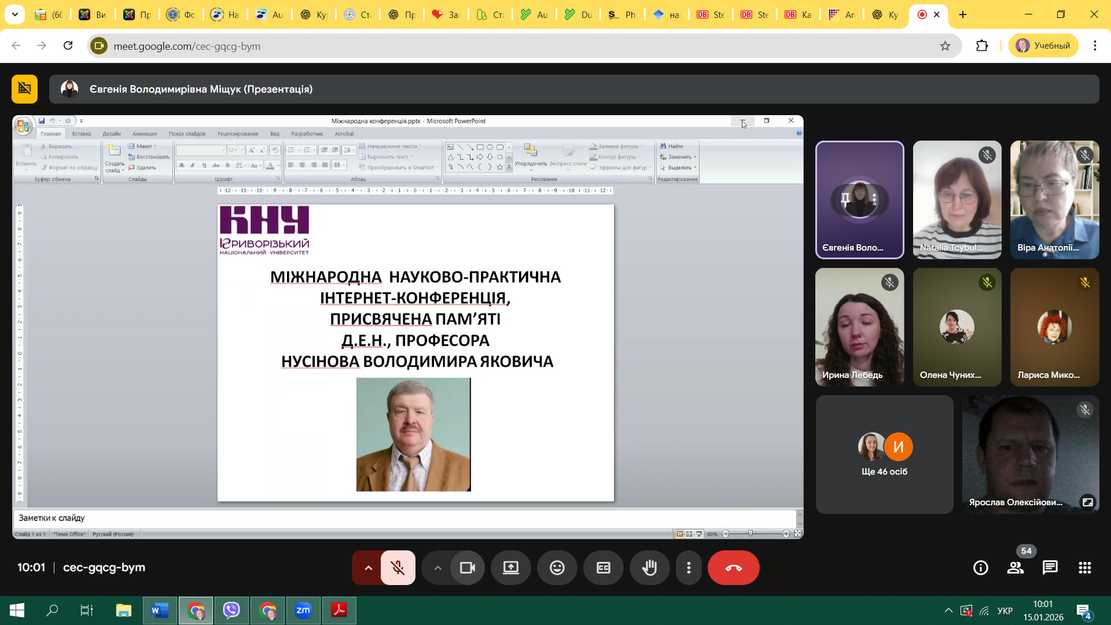
Task: Unmute the microphone in Meet
Action: (398, 568)
